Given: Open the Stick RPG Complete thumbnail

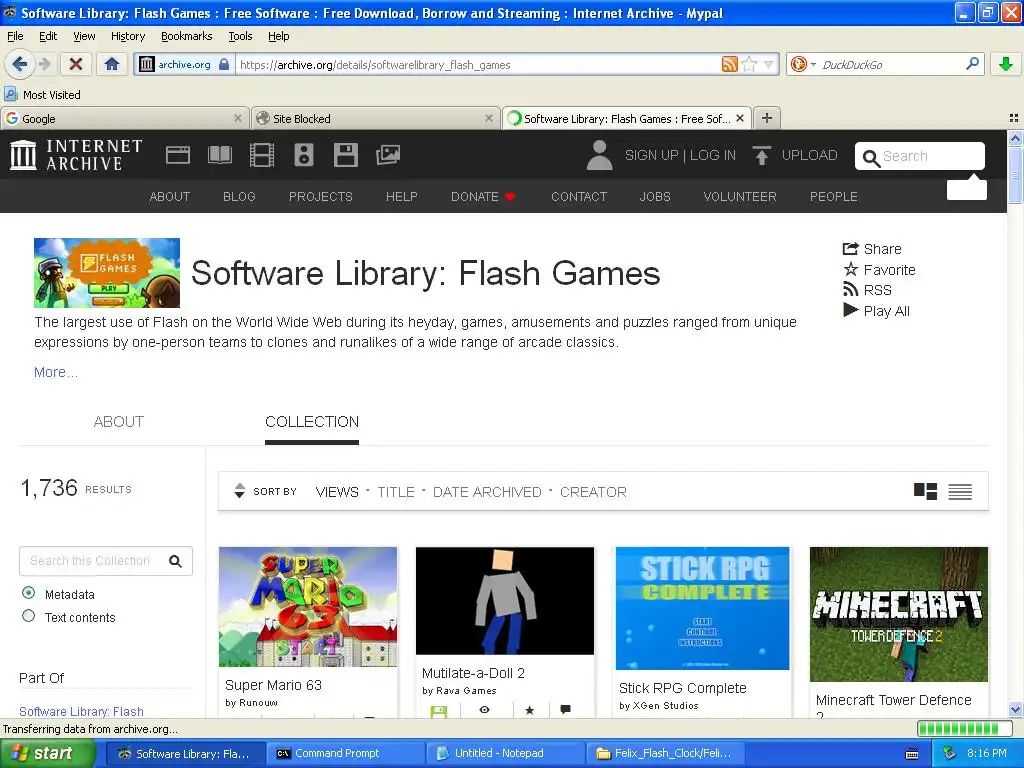Looking at the screenshot, I should 703,608.
